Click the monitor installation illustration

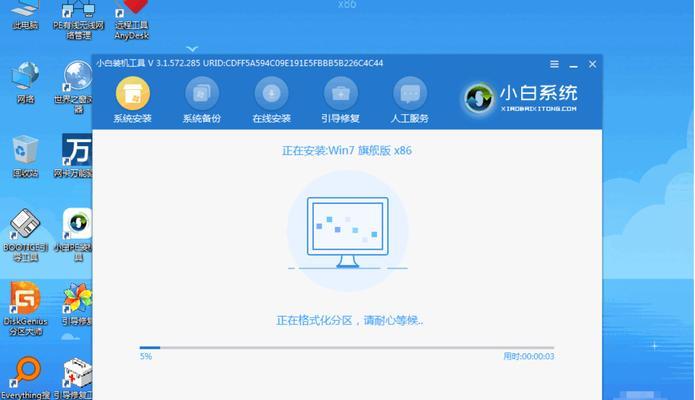pos(348,233)
